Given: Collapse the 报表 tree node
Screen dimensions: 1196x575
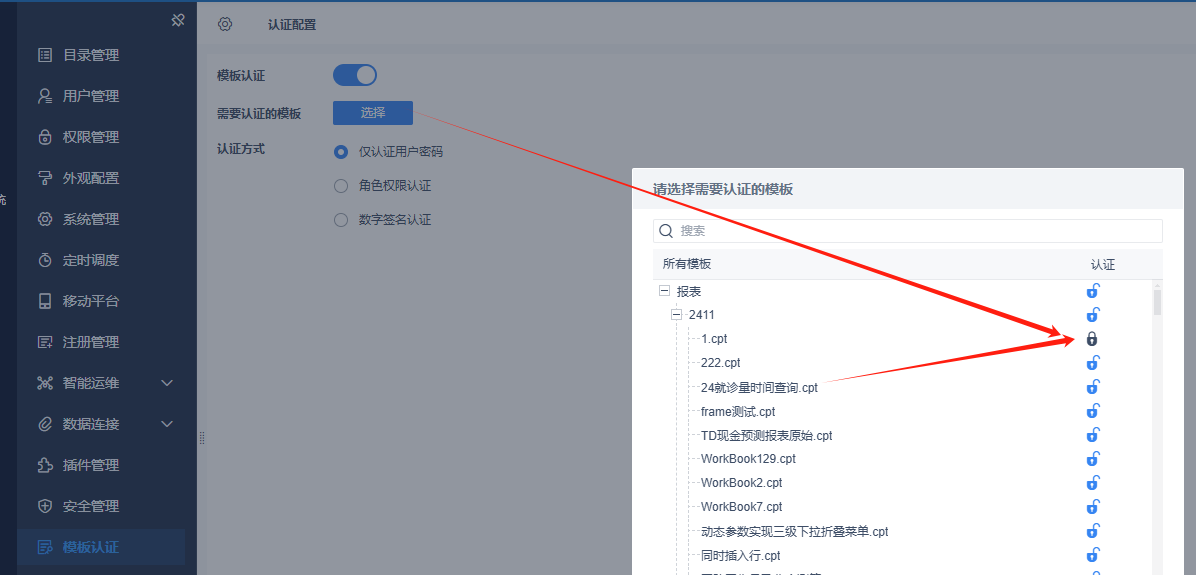Looking at the screenshot, I should coord(664,291).
